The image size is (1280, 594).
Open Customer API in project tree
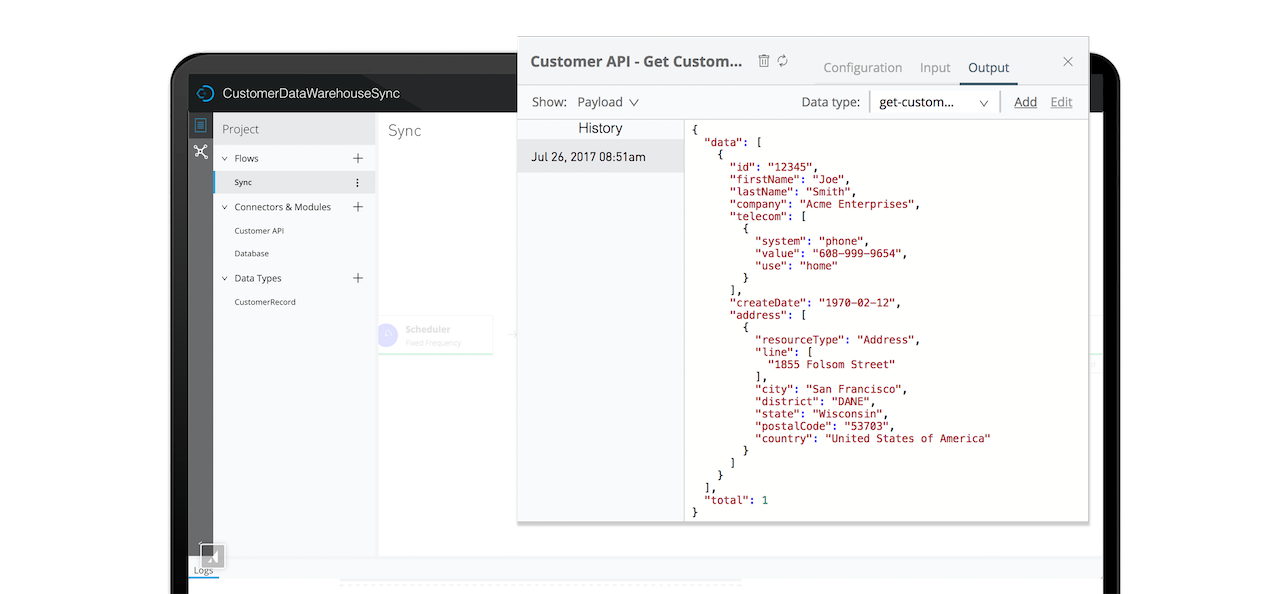click(x=259, y=231)
